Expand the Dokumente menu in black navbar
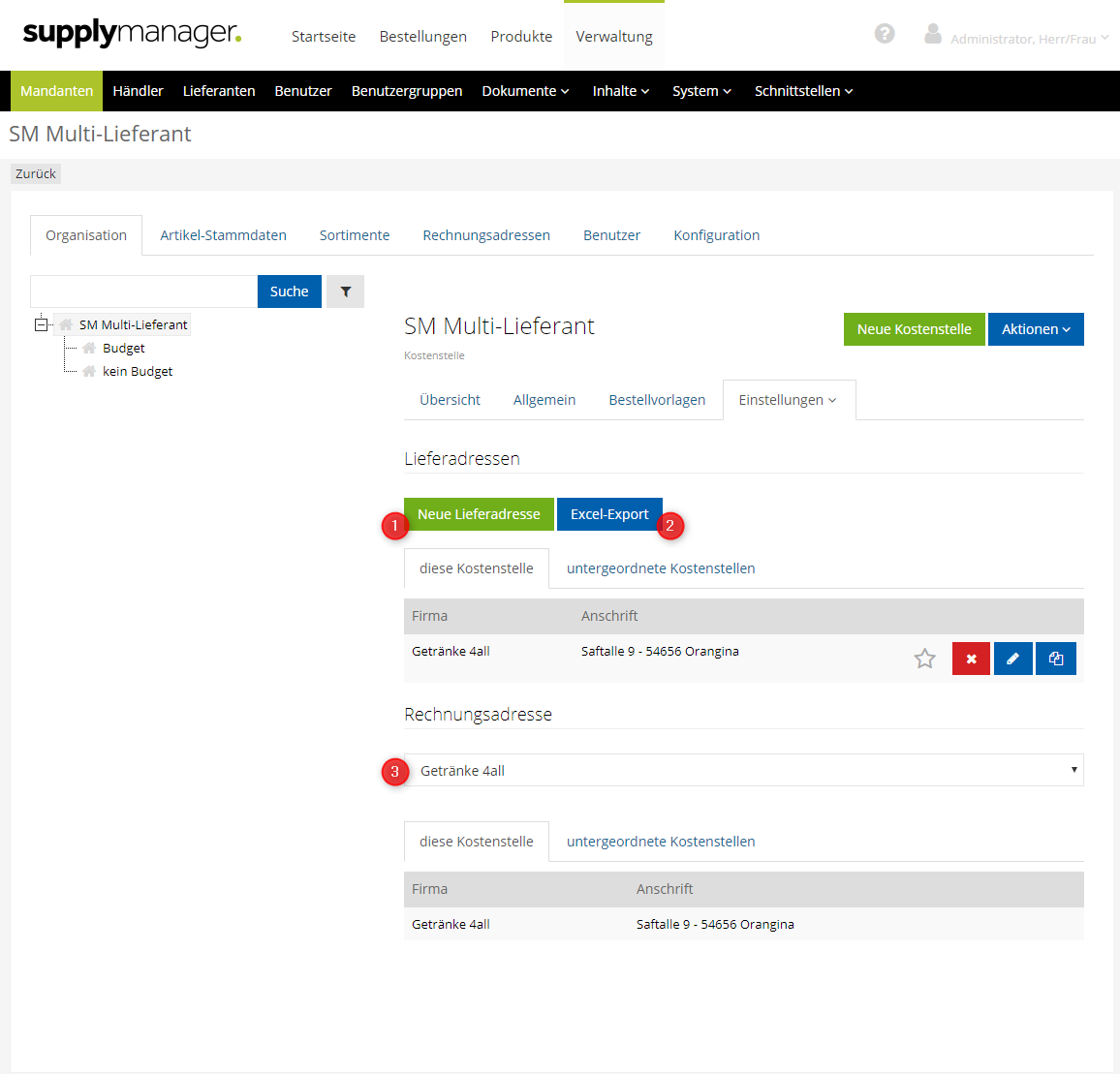 [x=525, y=91]
